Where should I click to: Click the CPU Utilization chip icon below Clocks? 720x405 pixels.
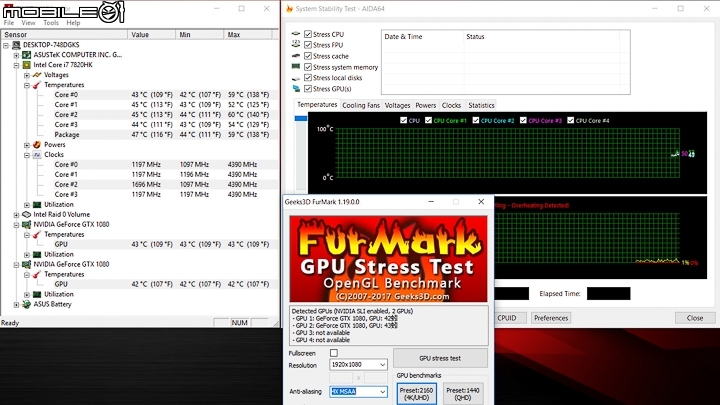(37, 204)
